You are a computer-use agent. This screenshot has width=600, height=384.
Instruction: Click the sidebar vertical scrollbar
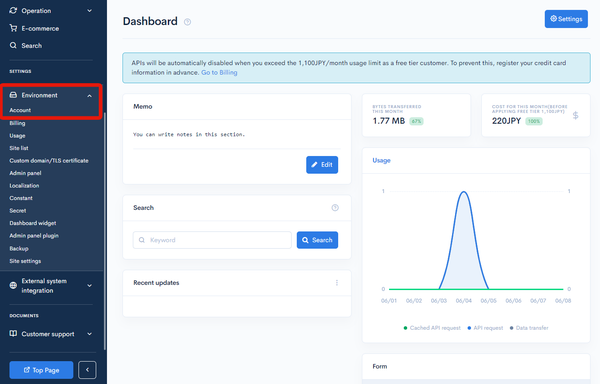pos(104,231)
